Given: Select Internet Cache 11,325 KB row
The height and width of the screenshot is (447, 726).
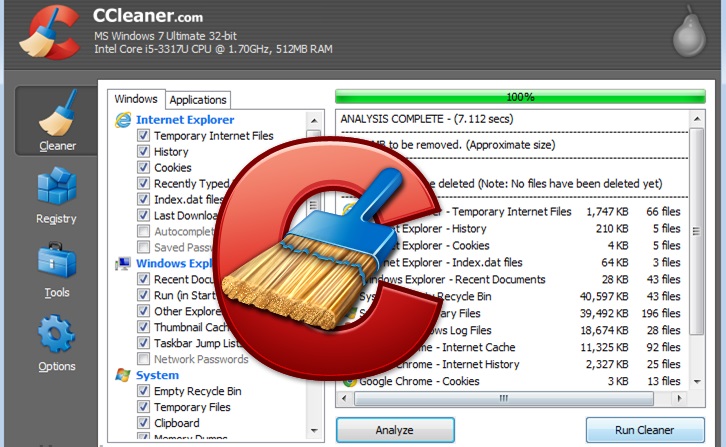Looking at the screenshot, I should tap(511, 347).
